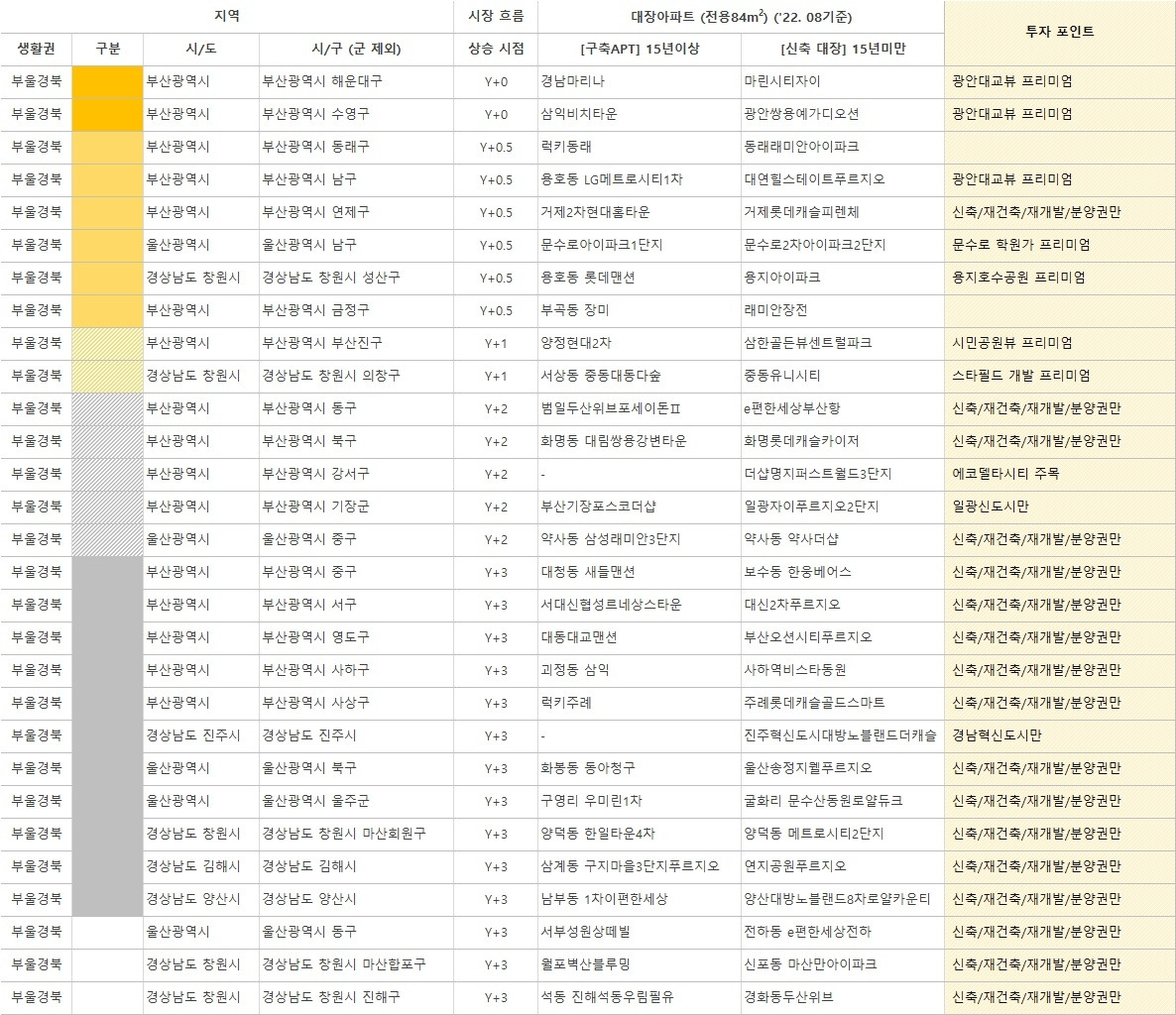
Task: Click the e편한세상부산항 cell
Action: point(842,408)
